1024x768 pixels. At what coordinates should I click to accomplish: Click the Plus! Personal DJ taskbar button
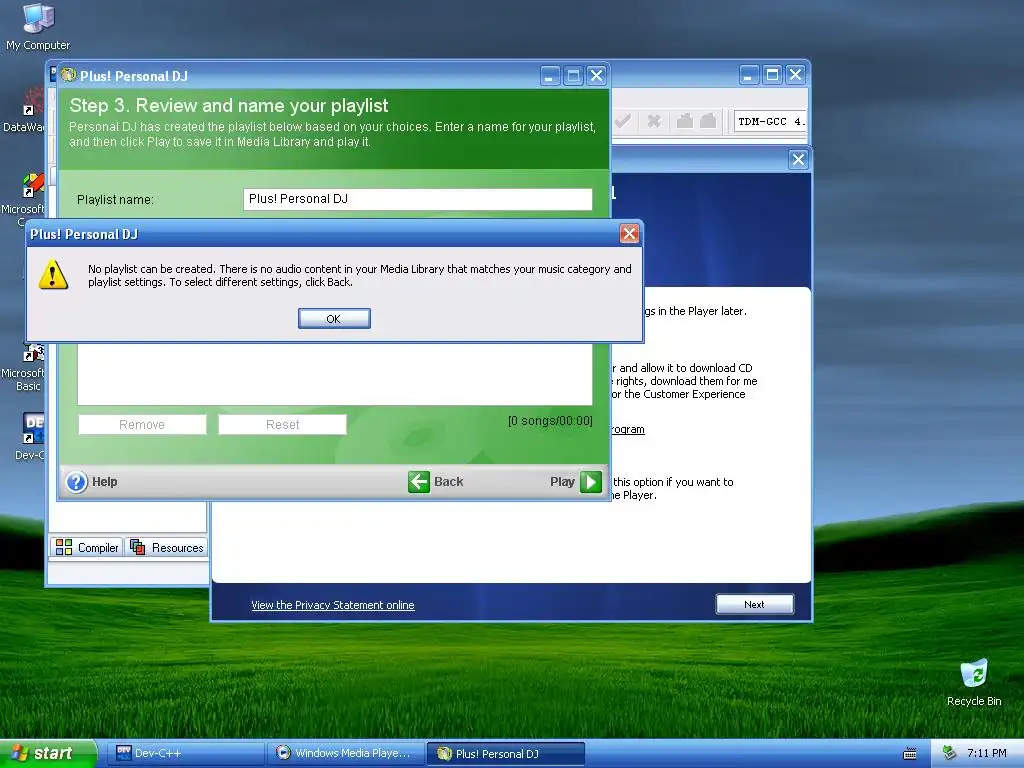[505, 753]
